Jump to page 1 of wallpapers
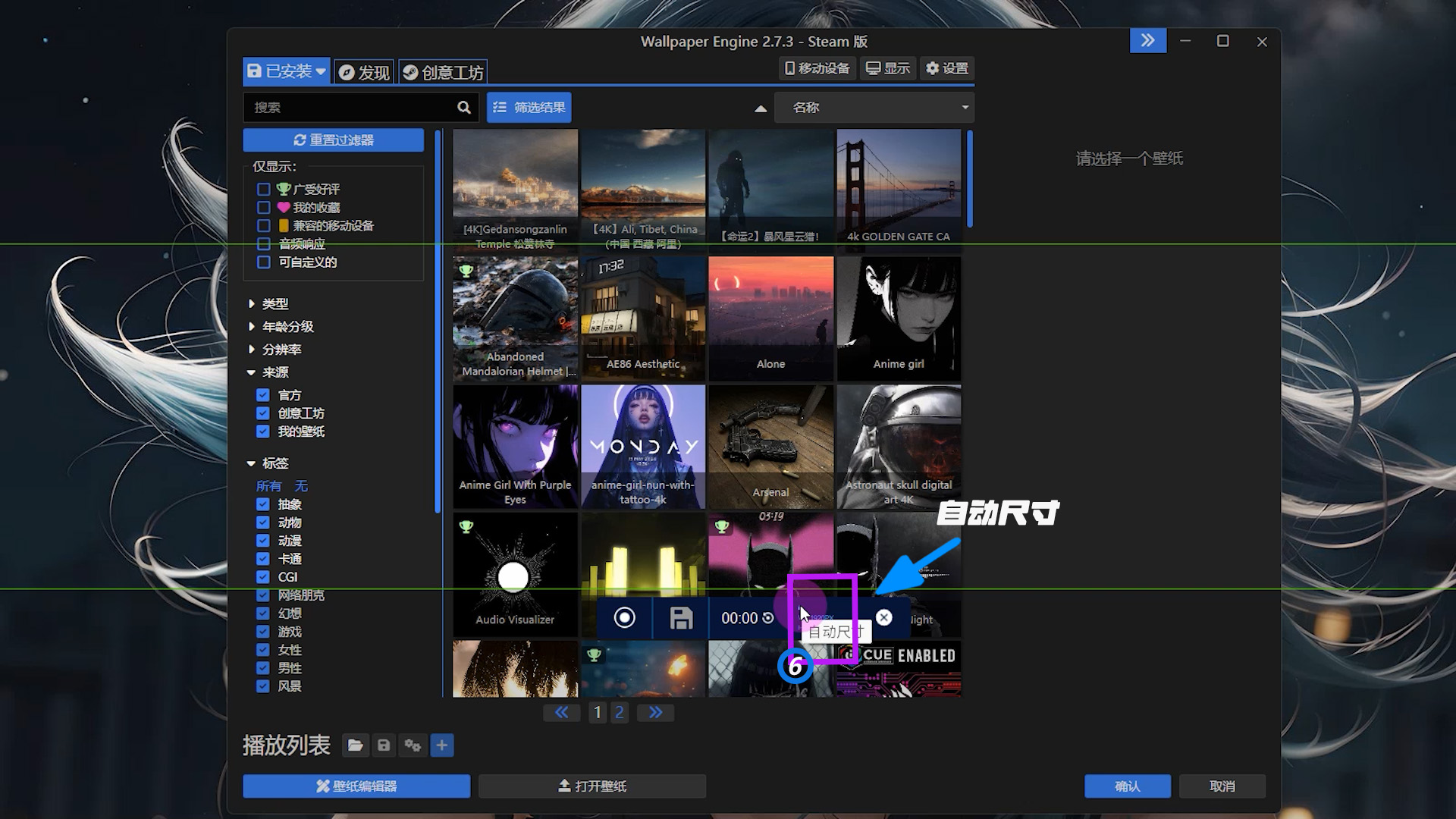Viewport: 1456px width, 819px height. (x=598, y=712)
